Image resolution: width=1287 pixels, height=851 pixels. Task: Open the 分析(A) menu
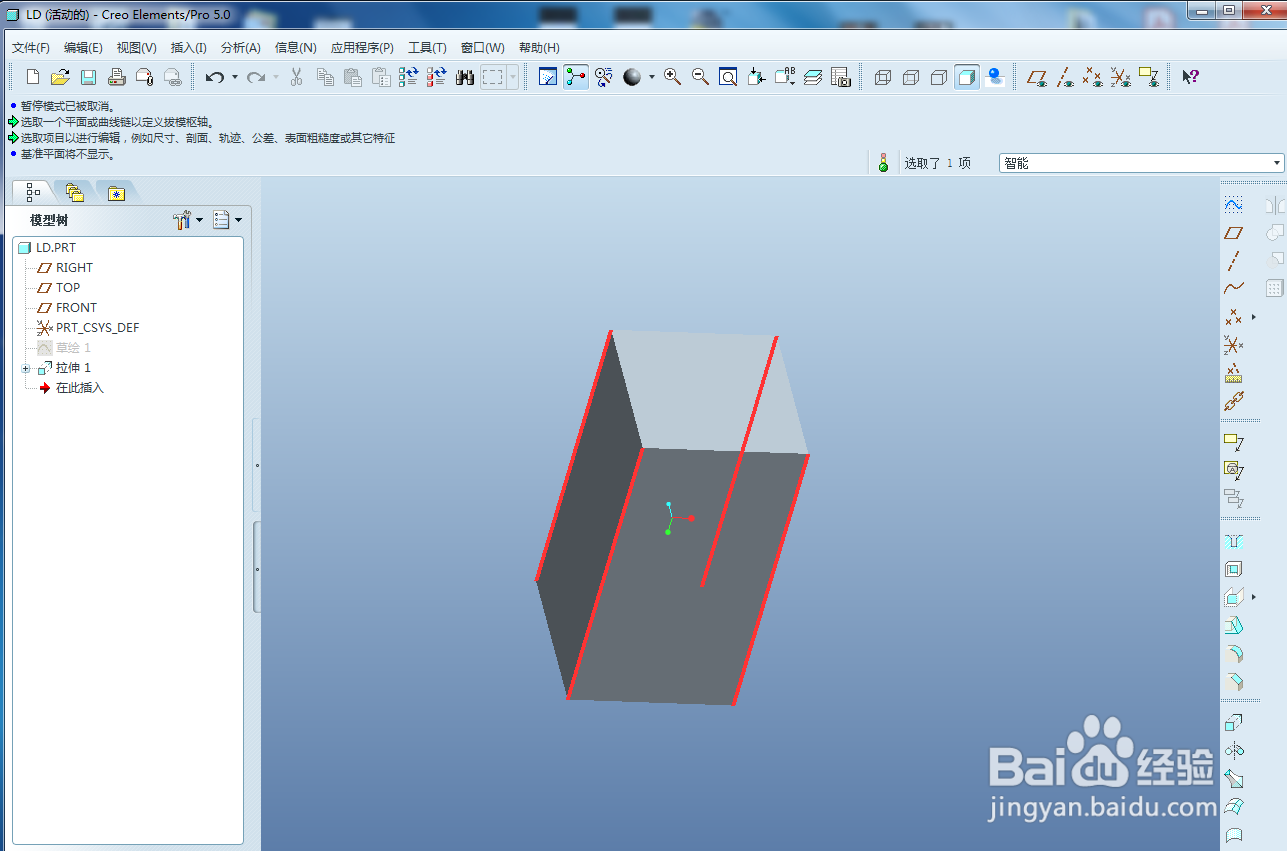click(x=241, y=48)
